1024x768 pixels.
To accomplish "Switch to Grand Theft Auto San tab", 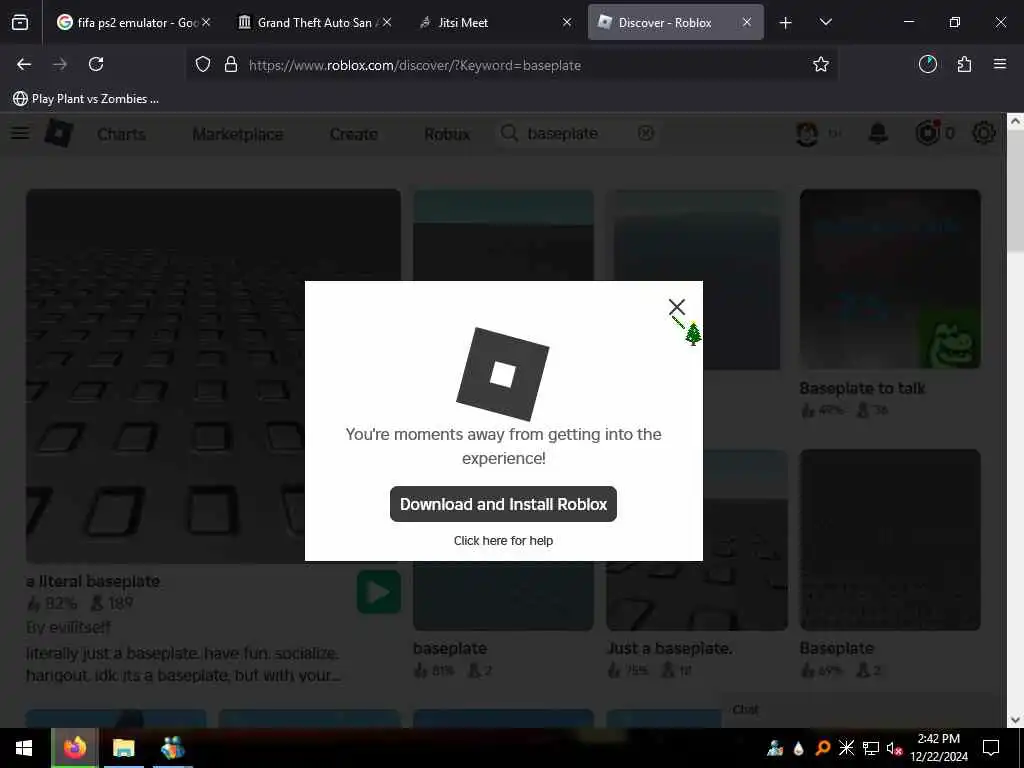I will (315, 22).
